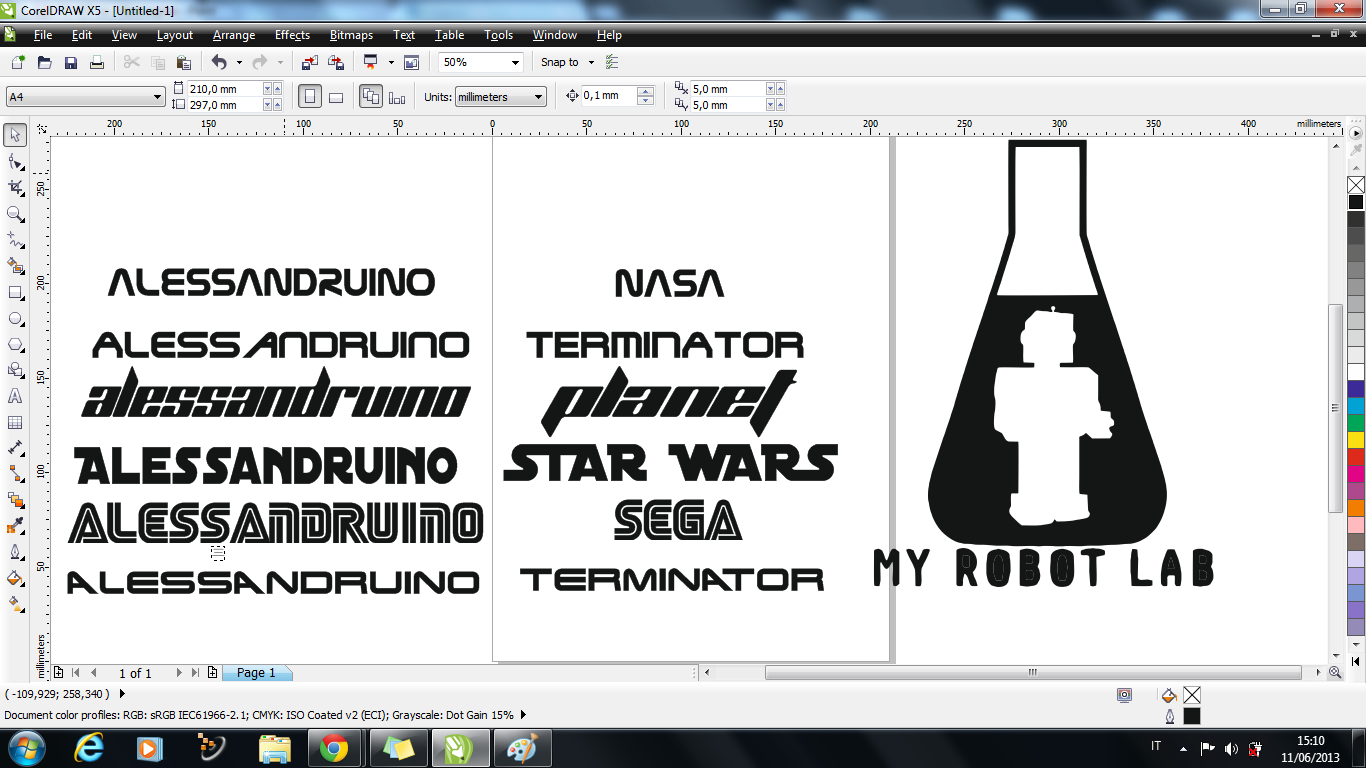Expand the document color profiles arrow
The height and width of the screenshot is (768, 1366).
pyautogui.click(x=523, y=715)
